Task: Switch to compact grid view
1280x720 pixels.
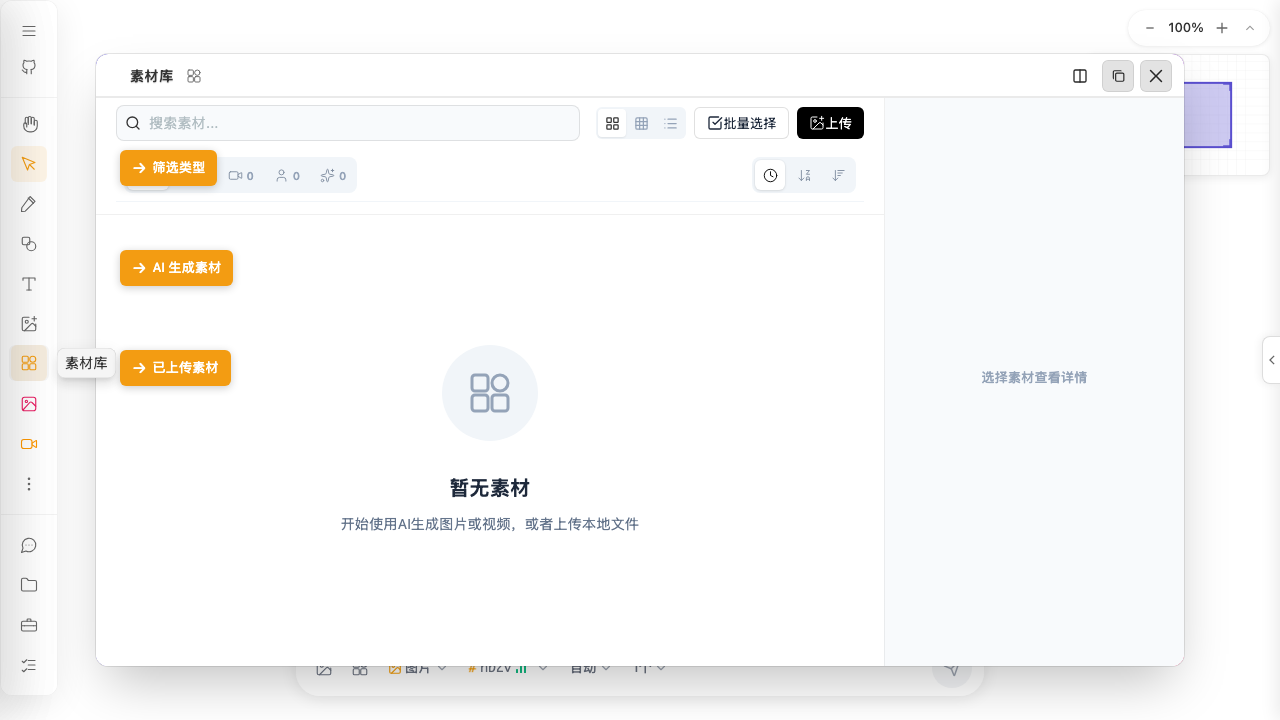Action: (x=641, y=123)
